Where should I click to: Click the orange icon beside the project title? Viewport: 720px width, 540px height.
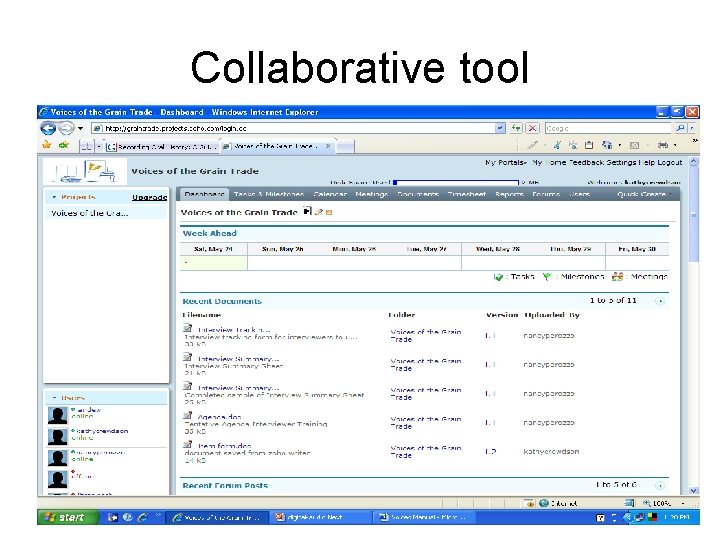[x=329, y=212]
